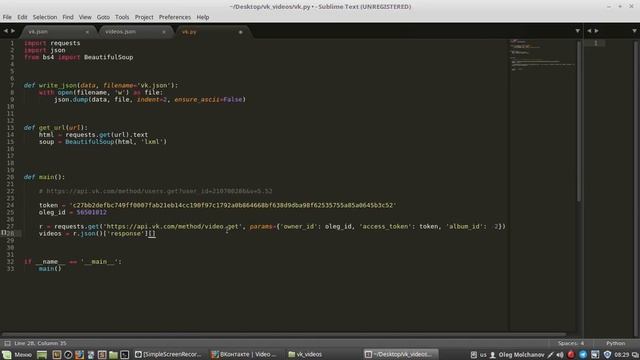Click right pane's right tab arrow

click(x=596, y=31)
